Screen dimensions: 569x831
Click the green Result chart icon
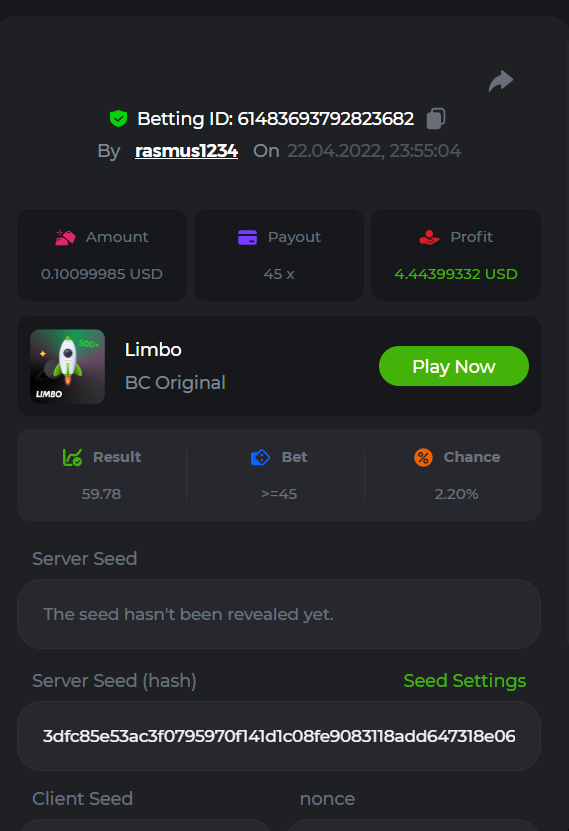coord(73,457)
